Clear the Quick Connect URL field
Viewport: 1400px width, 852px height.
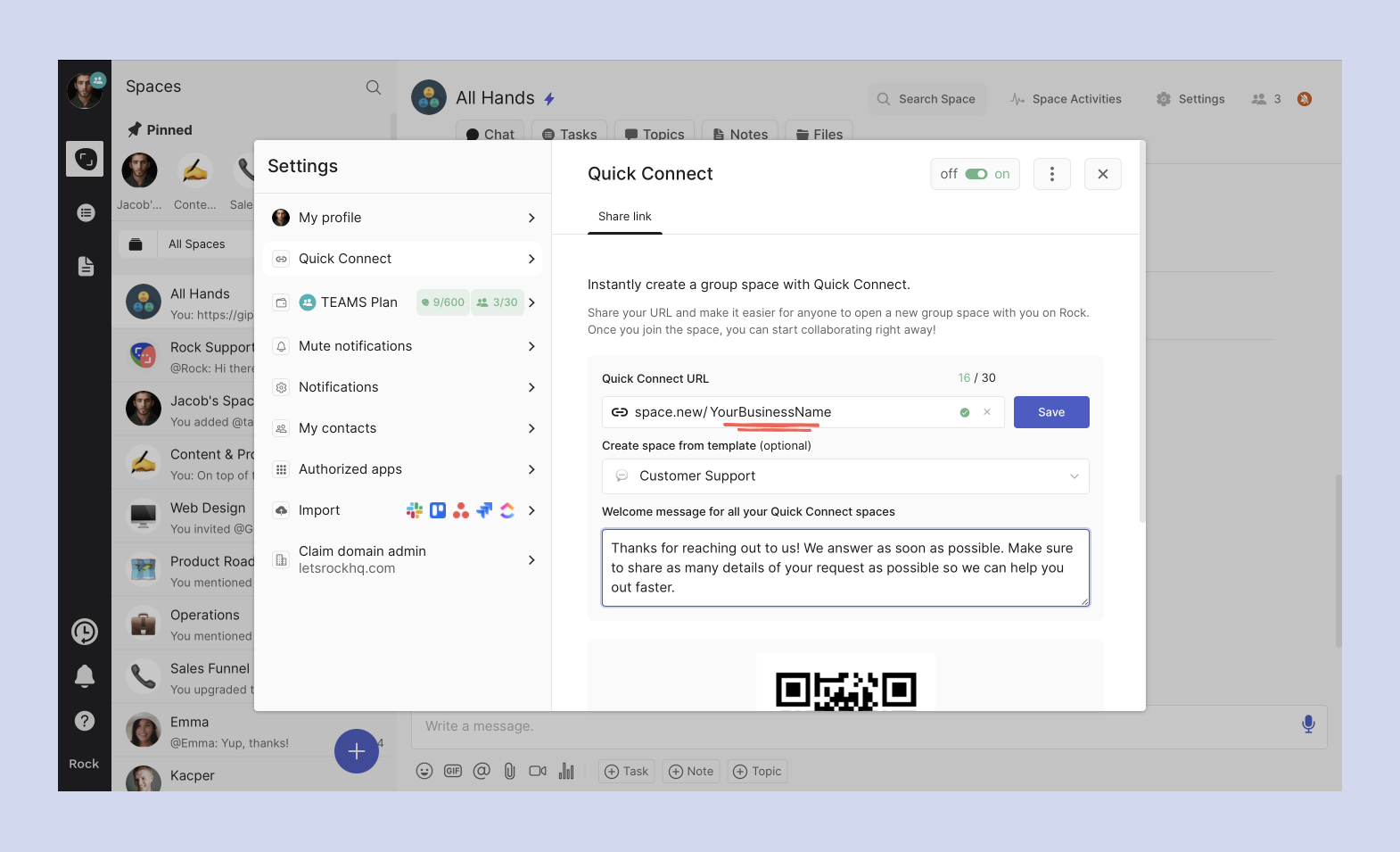pos(987,412)
